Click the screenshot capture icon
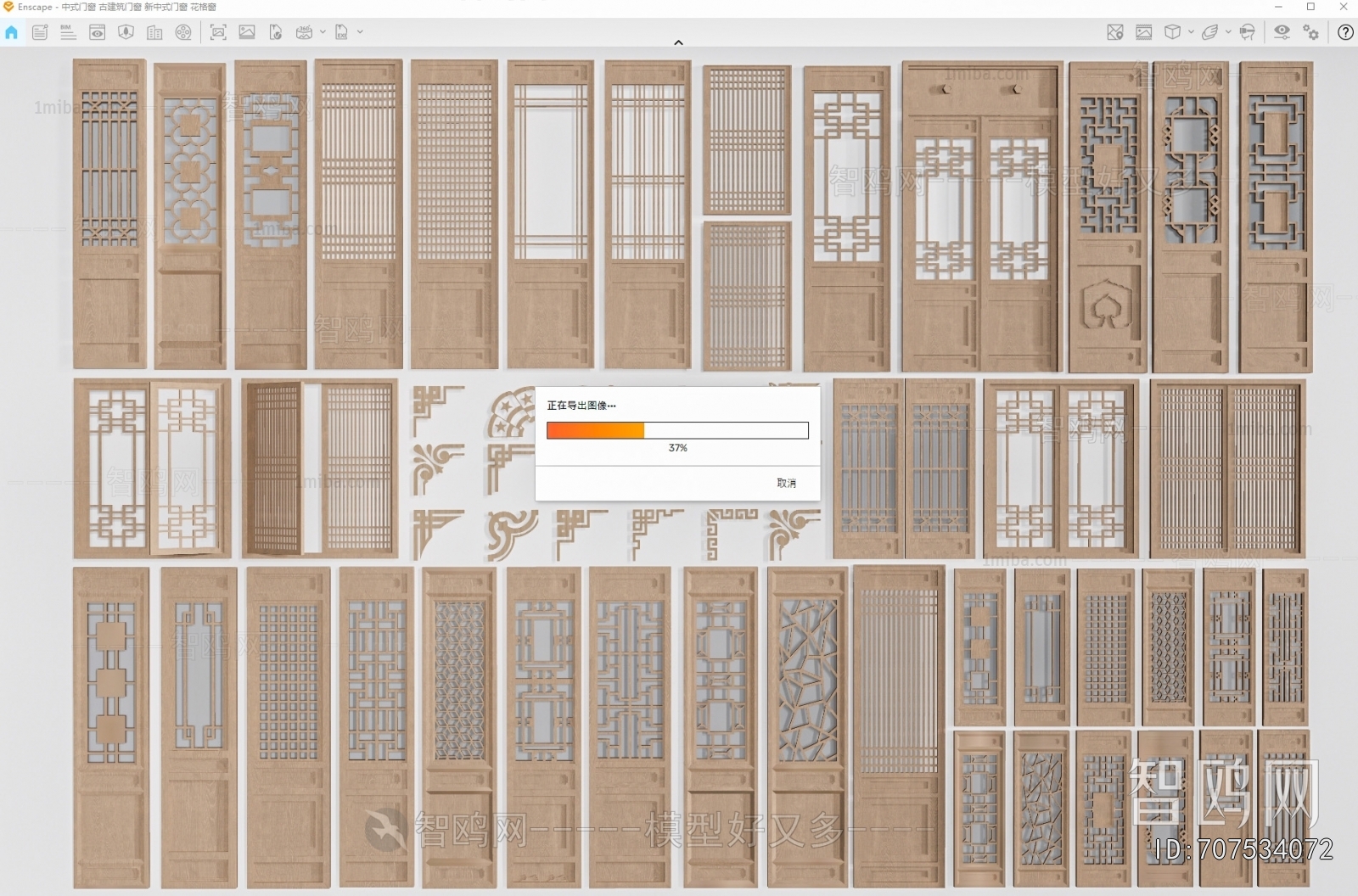 tap(218, 32)
